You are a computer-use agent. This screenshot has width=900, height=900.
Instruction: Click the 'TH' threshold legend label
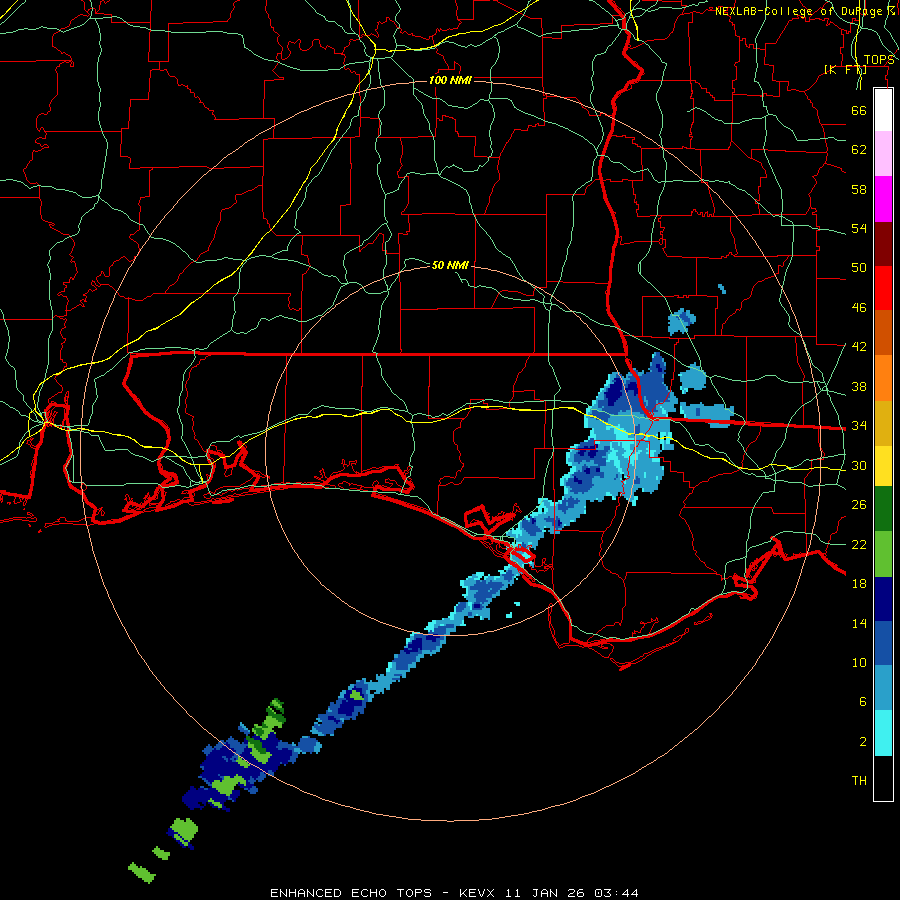tap(859, 781)
